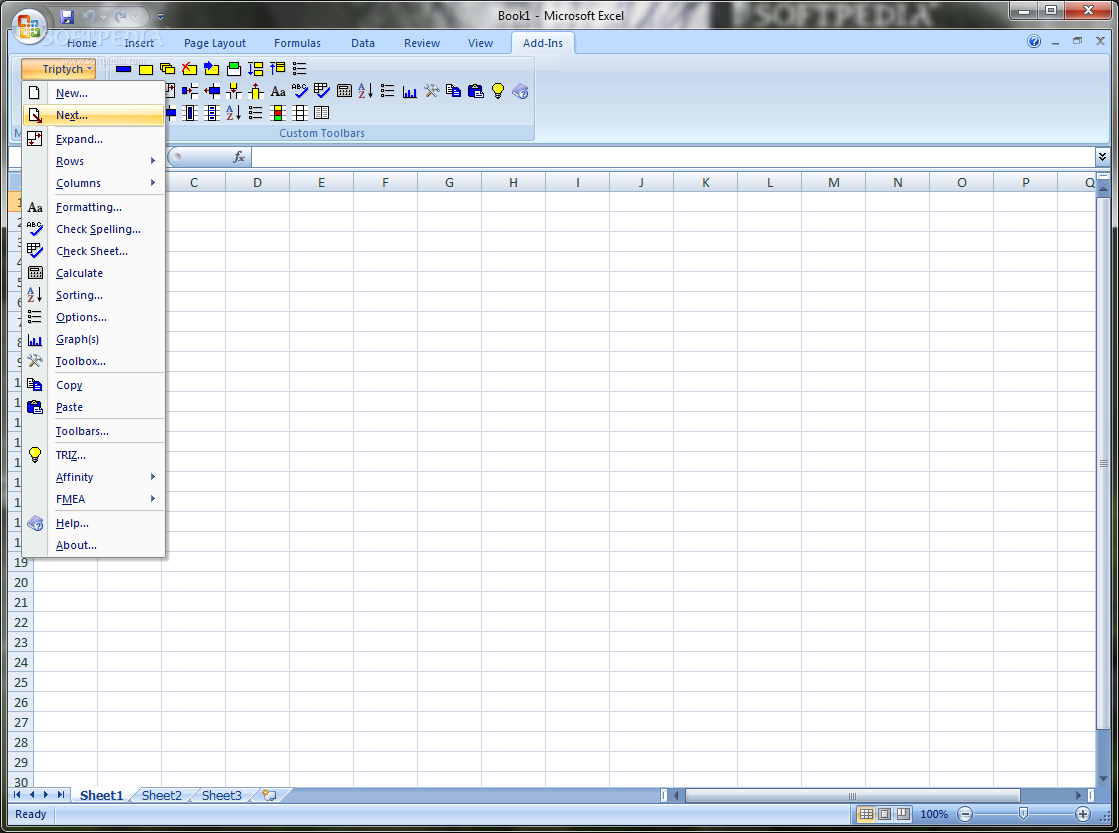Screen dimensions: 1119x833
Task: Select Toolbars... in the Triptych menu
Action: (93, 432)
